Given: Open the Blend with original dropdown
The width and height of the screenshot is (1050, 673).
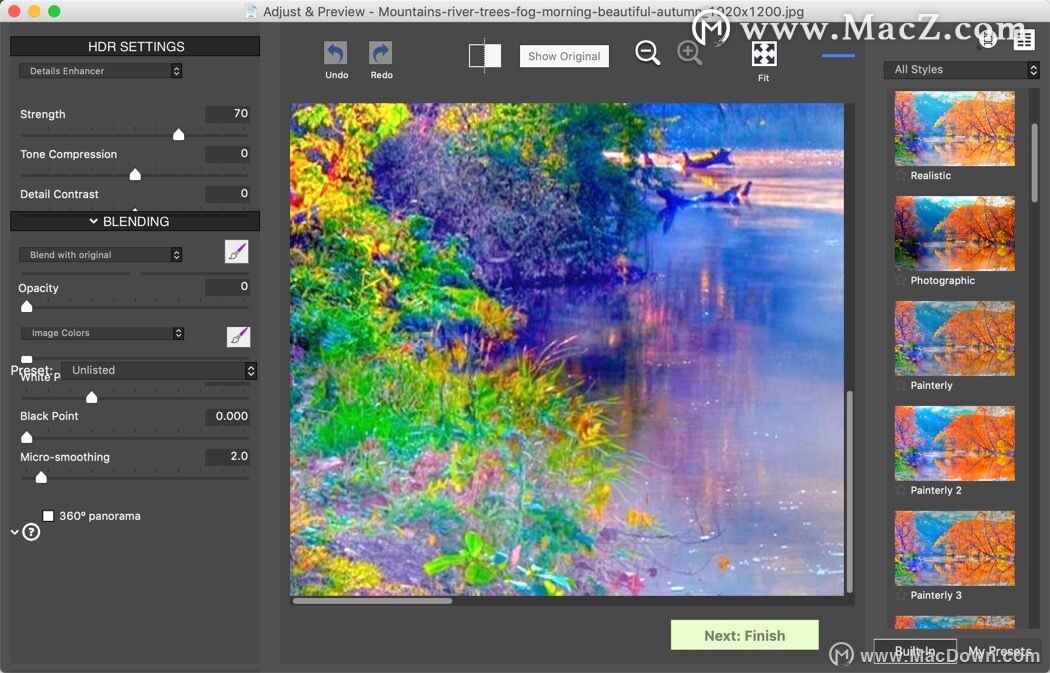Looking at the screenshot, I should pyautogui.click(x=100, y=254).
